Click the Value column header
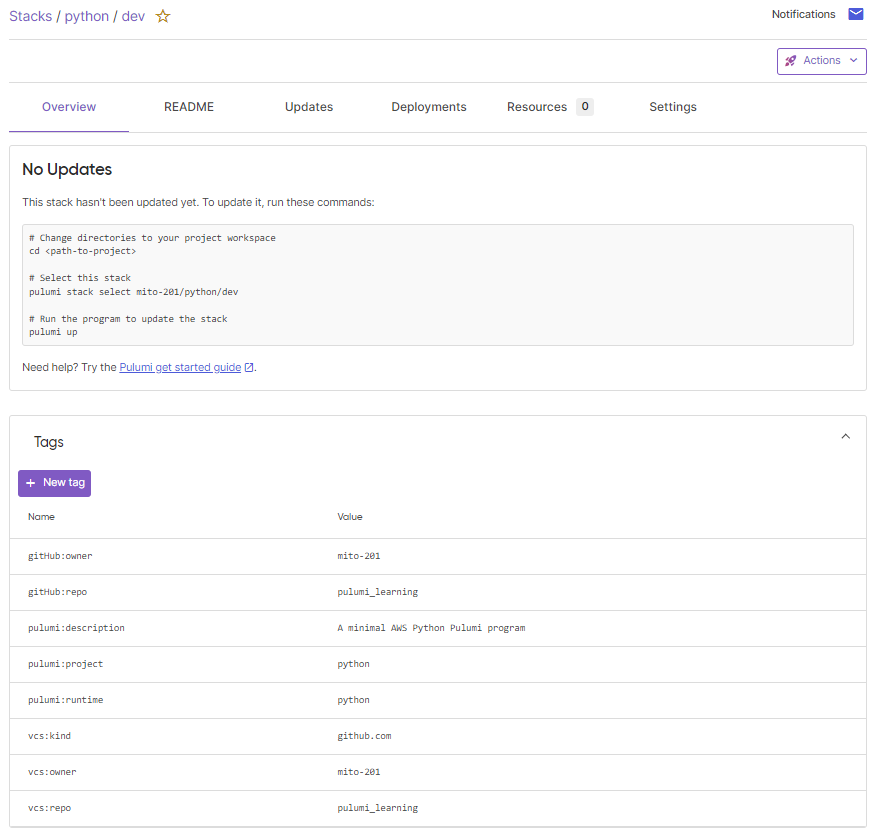The height and width of the screenshot is (839, 883). tap(350, 517)
